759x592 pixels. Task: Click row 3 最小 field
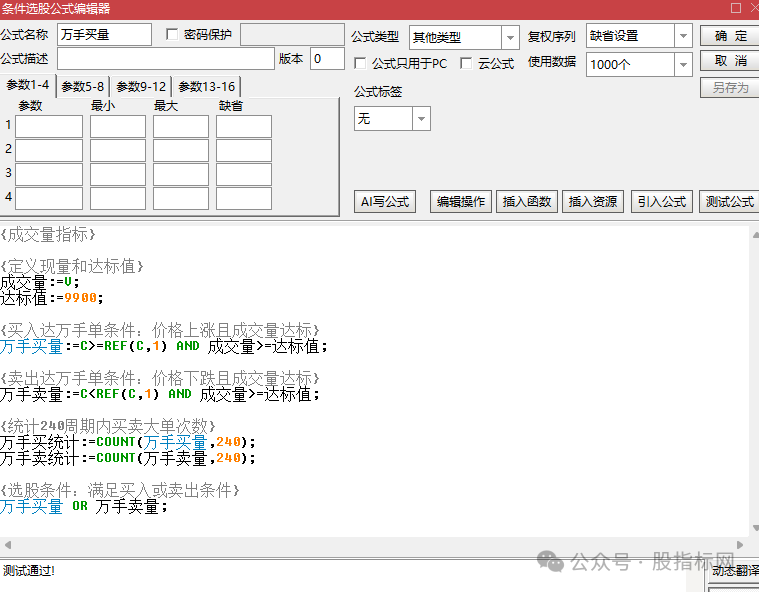point(118,174)
